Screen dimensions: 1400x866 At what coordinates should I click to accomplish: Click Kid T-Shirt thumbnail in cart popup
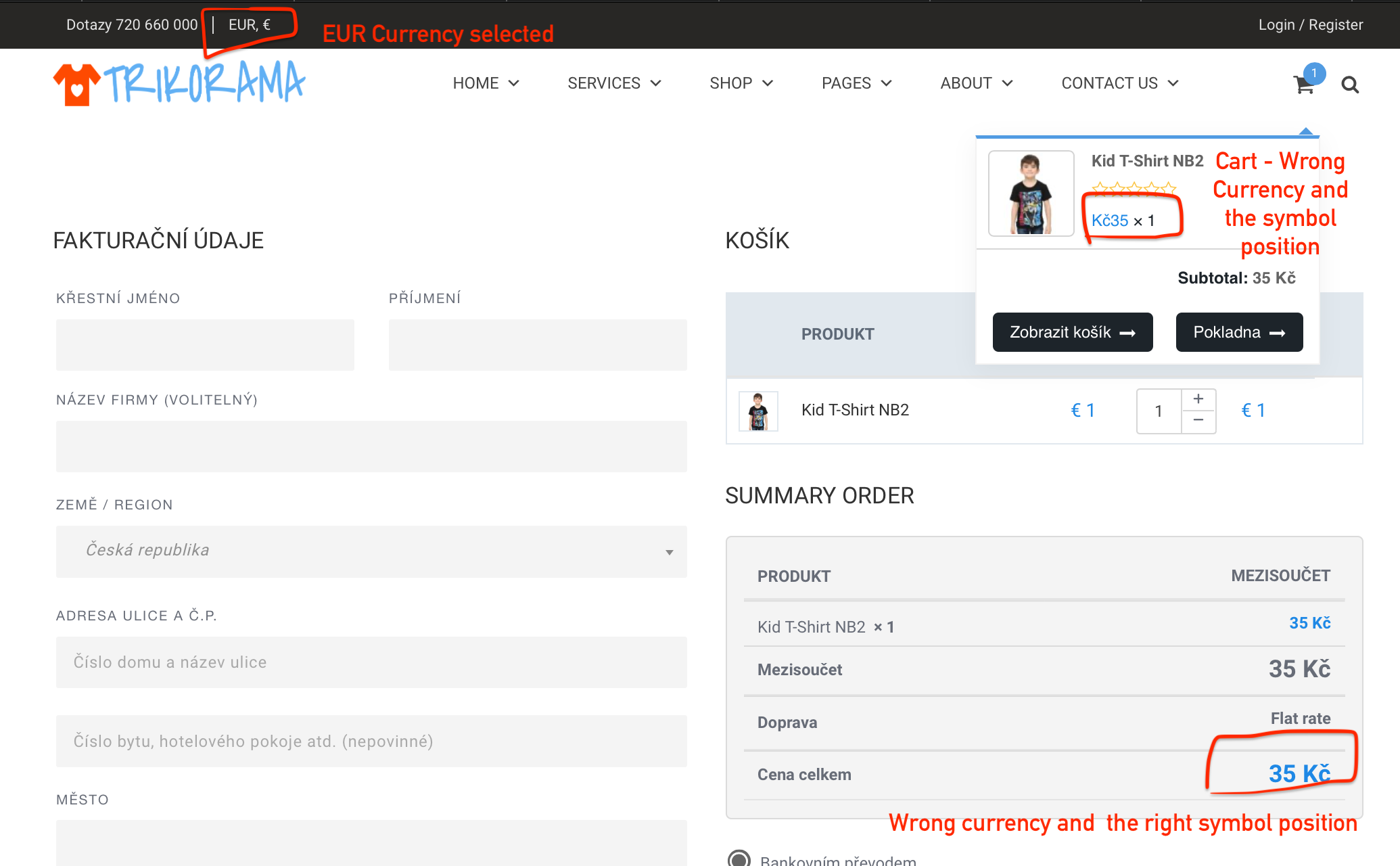(x=1031, y=193)
